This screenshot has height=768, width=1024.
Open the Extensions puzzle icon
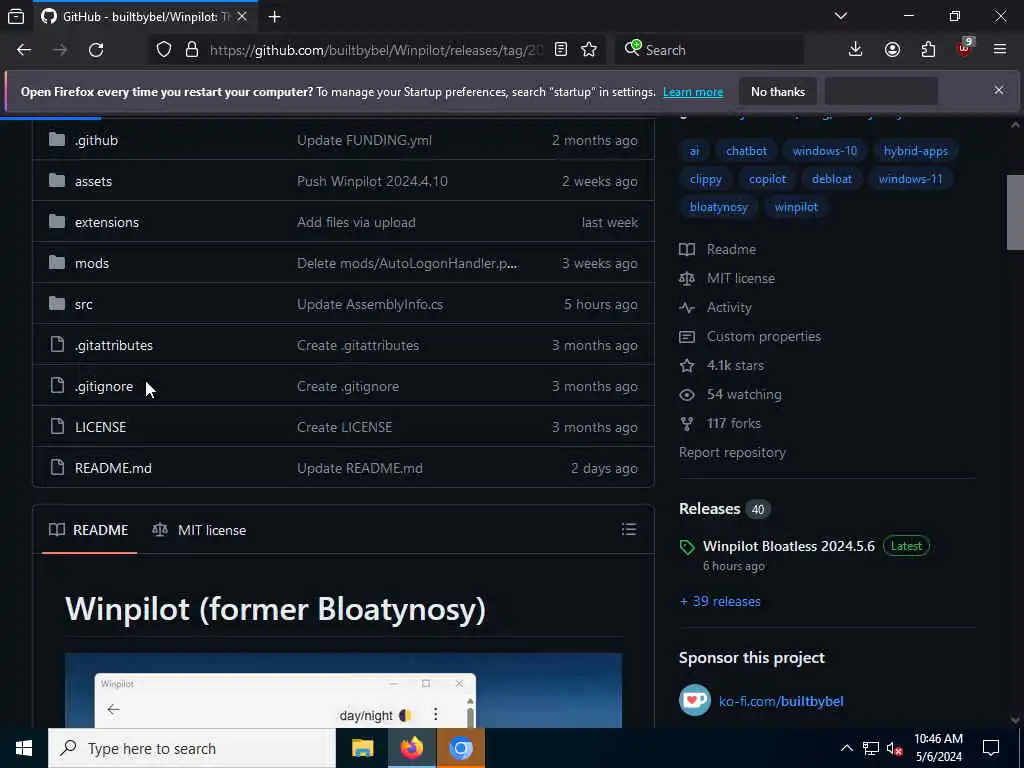tap(928, 50)
